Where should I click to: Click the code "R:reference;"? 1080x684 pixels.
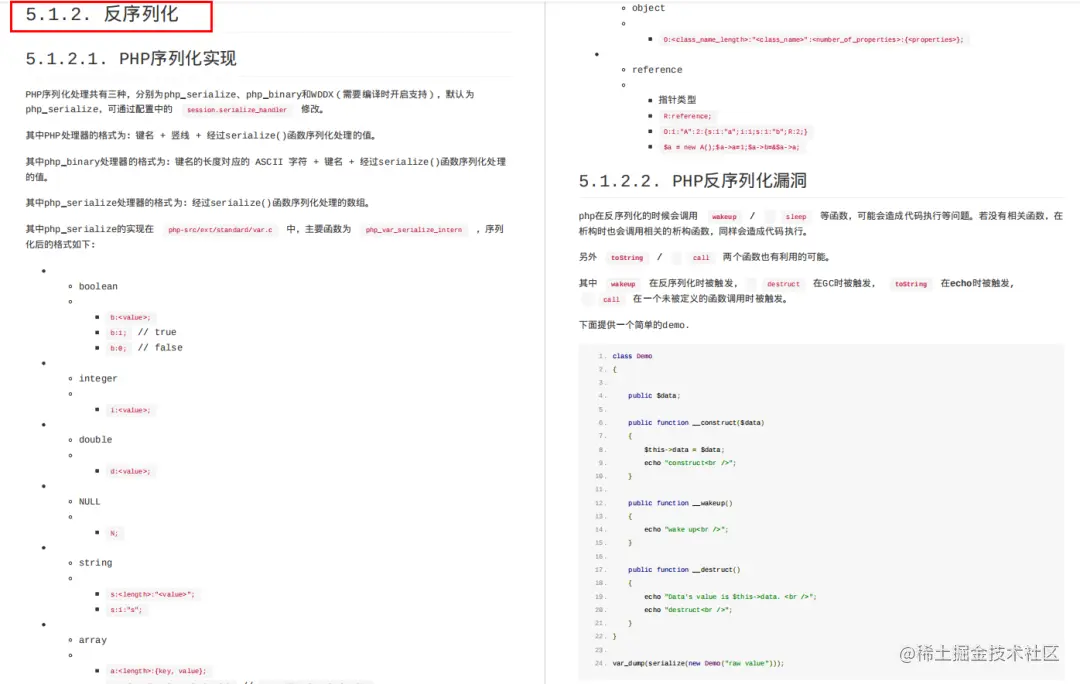point(687,116)
